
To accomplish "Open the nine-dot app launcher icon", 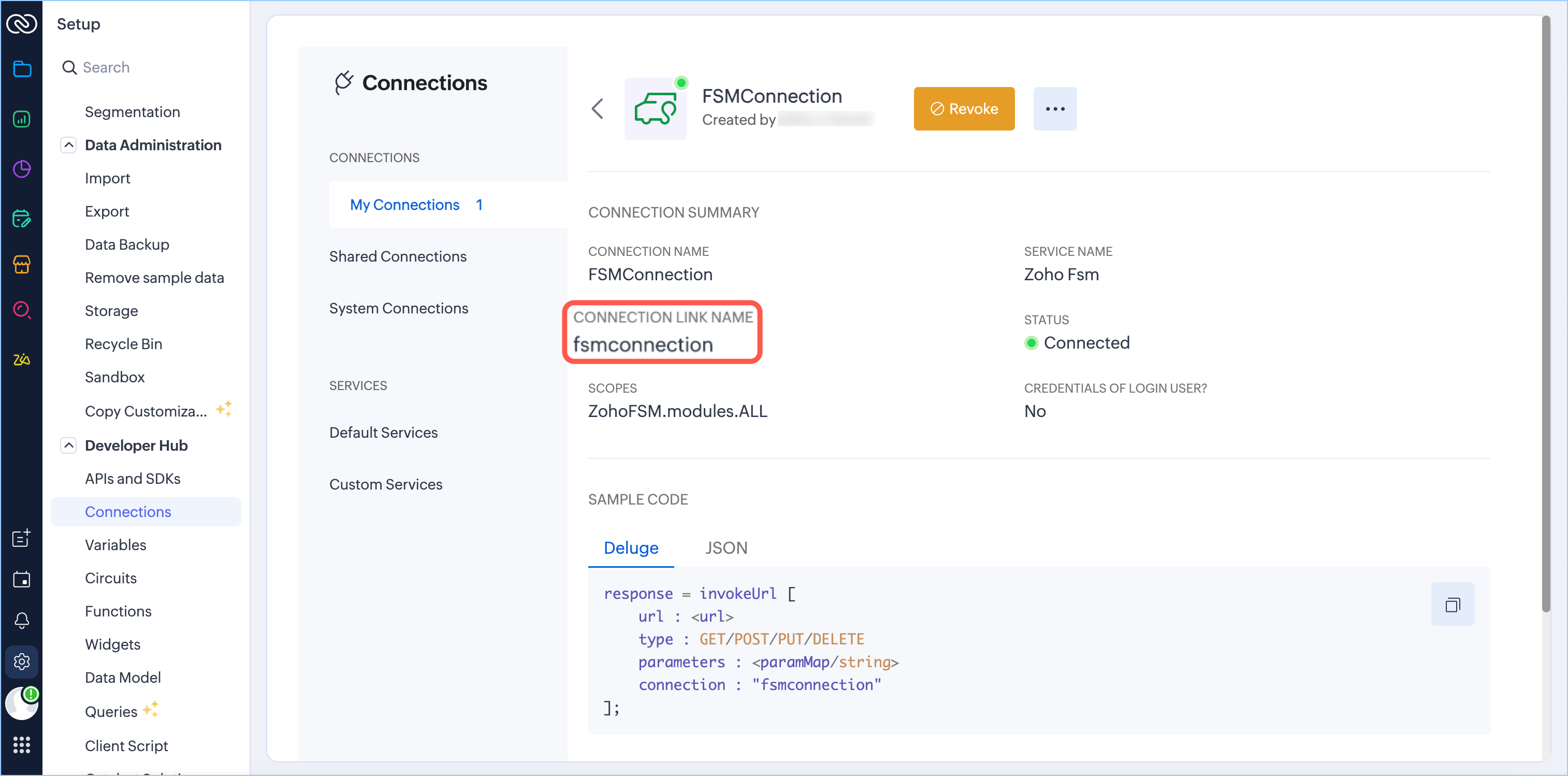I will pos(22,744).
